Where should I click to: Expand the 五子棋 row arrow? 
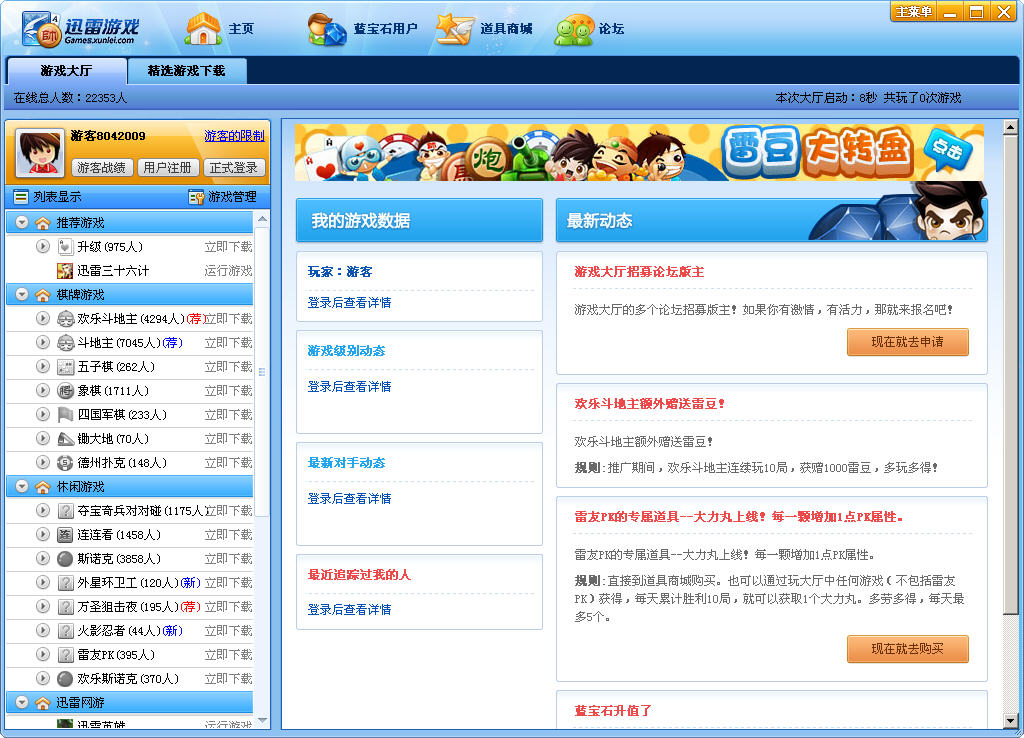[x=43, y=366]
